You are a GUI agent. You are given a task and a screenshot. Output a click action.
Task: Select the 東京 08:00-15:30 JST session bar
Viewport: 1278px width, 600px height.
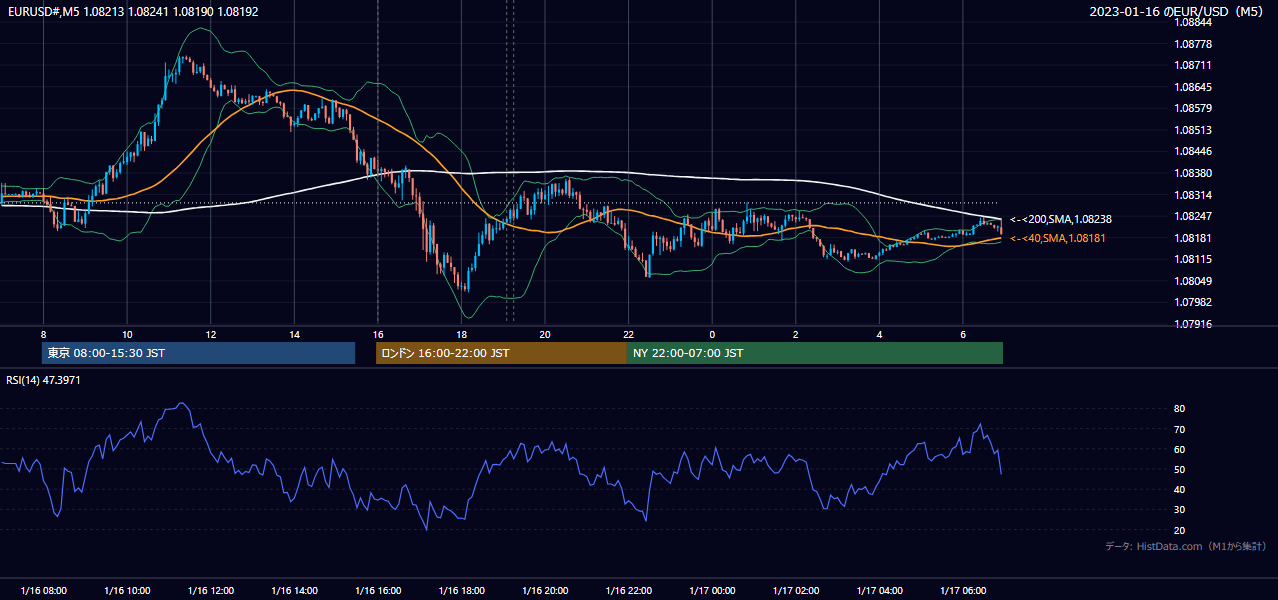point(199,353)
